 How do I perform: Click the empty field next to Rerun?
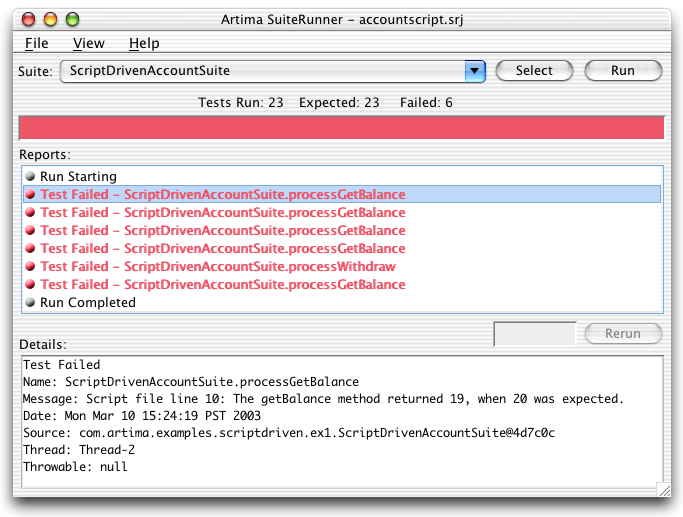[535, 334]
